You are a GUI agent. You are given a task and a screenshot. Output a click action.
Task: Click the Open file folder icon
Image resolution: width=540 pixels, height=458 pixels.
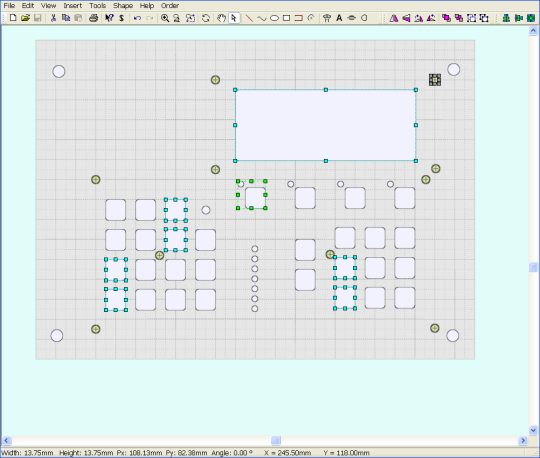25,18
